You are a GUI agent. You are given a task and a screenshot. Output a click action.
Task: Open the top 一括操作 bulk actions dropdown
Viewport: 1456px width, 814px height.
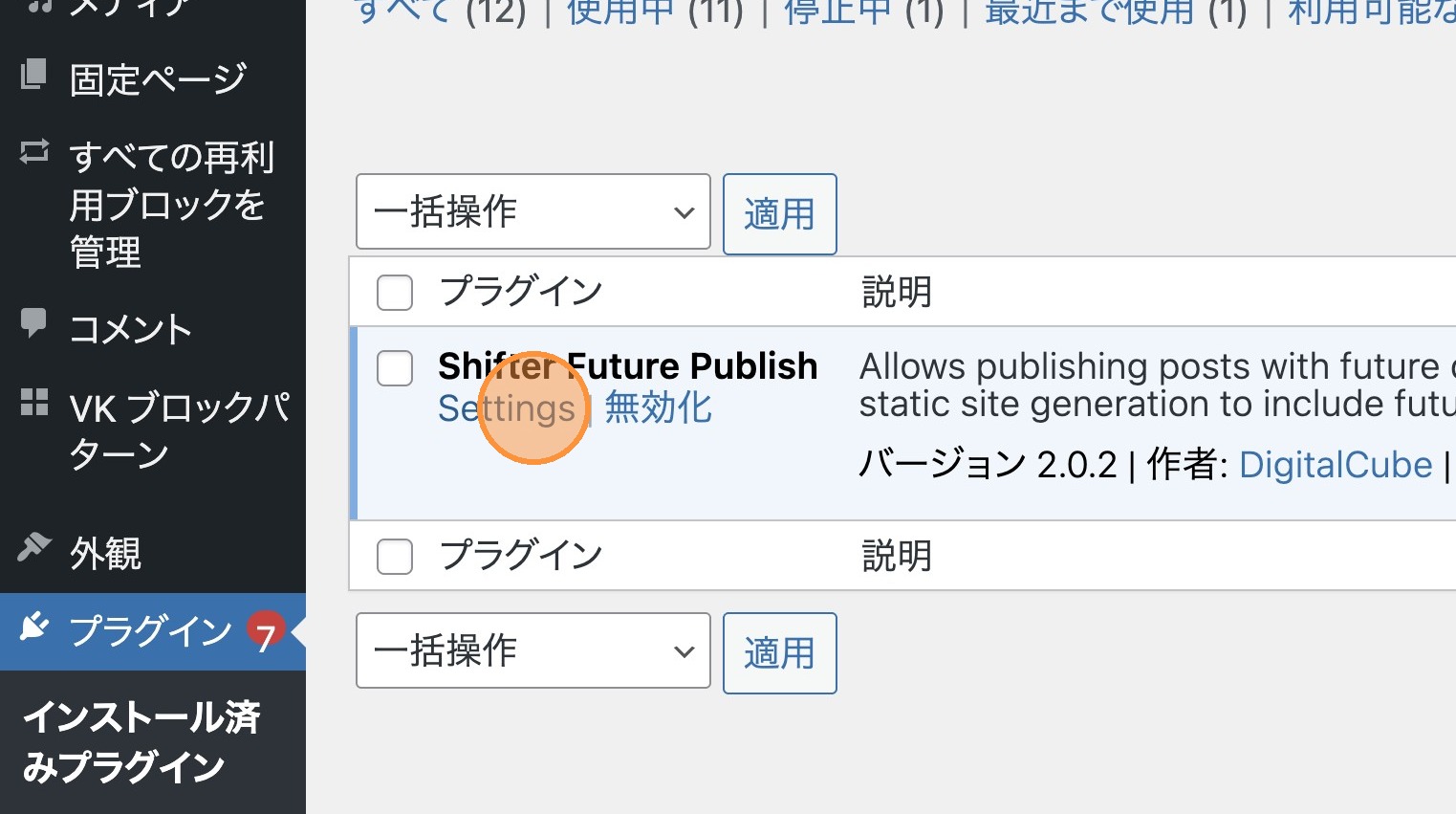pyautogui.click(x=532, y=211)
